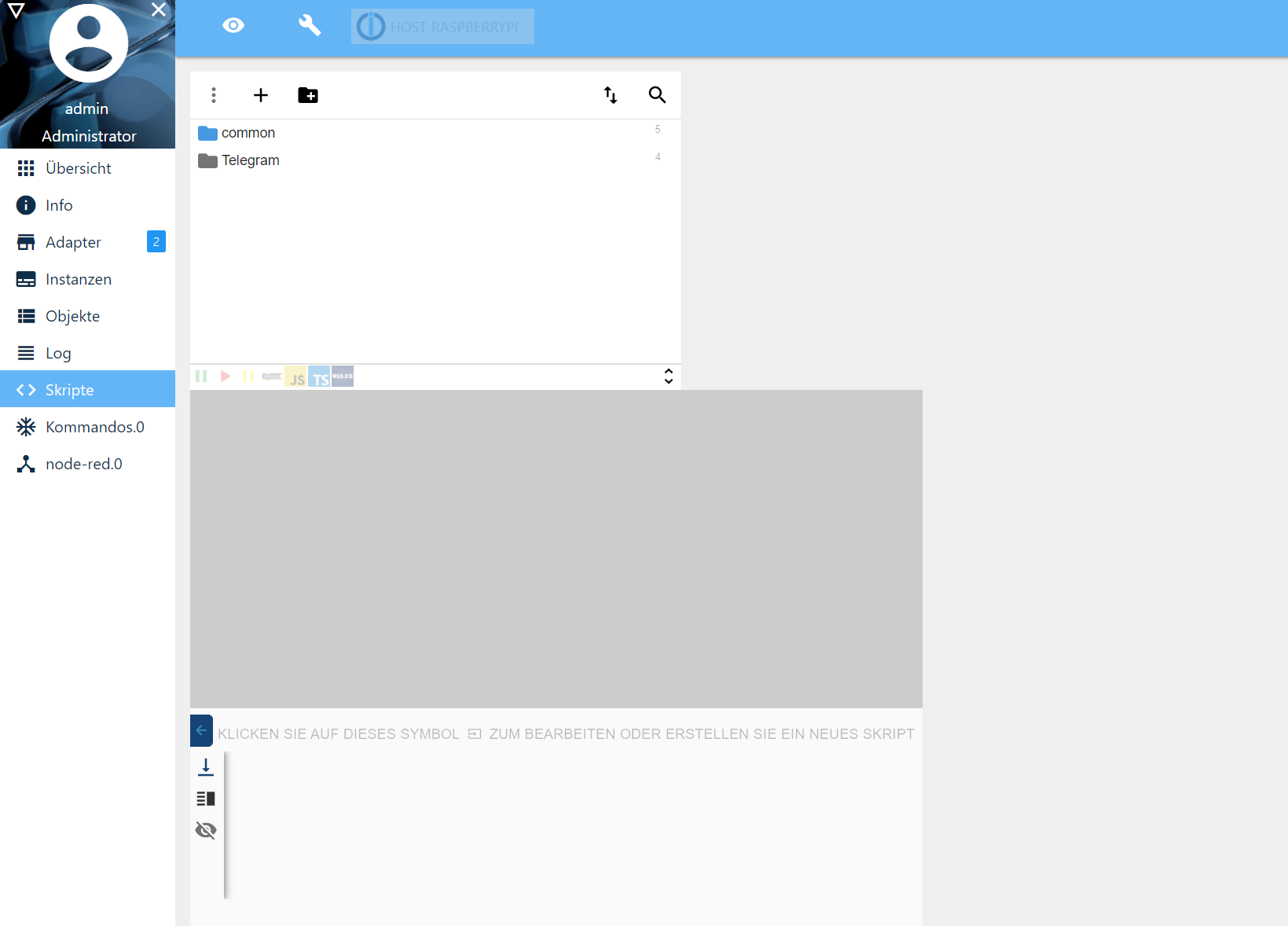Click the log layout list icon

coord(206,799)
